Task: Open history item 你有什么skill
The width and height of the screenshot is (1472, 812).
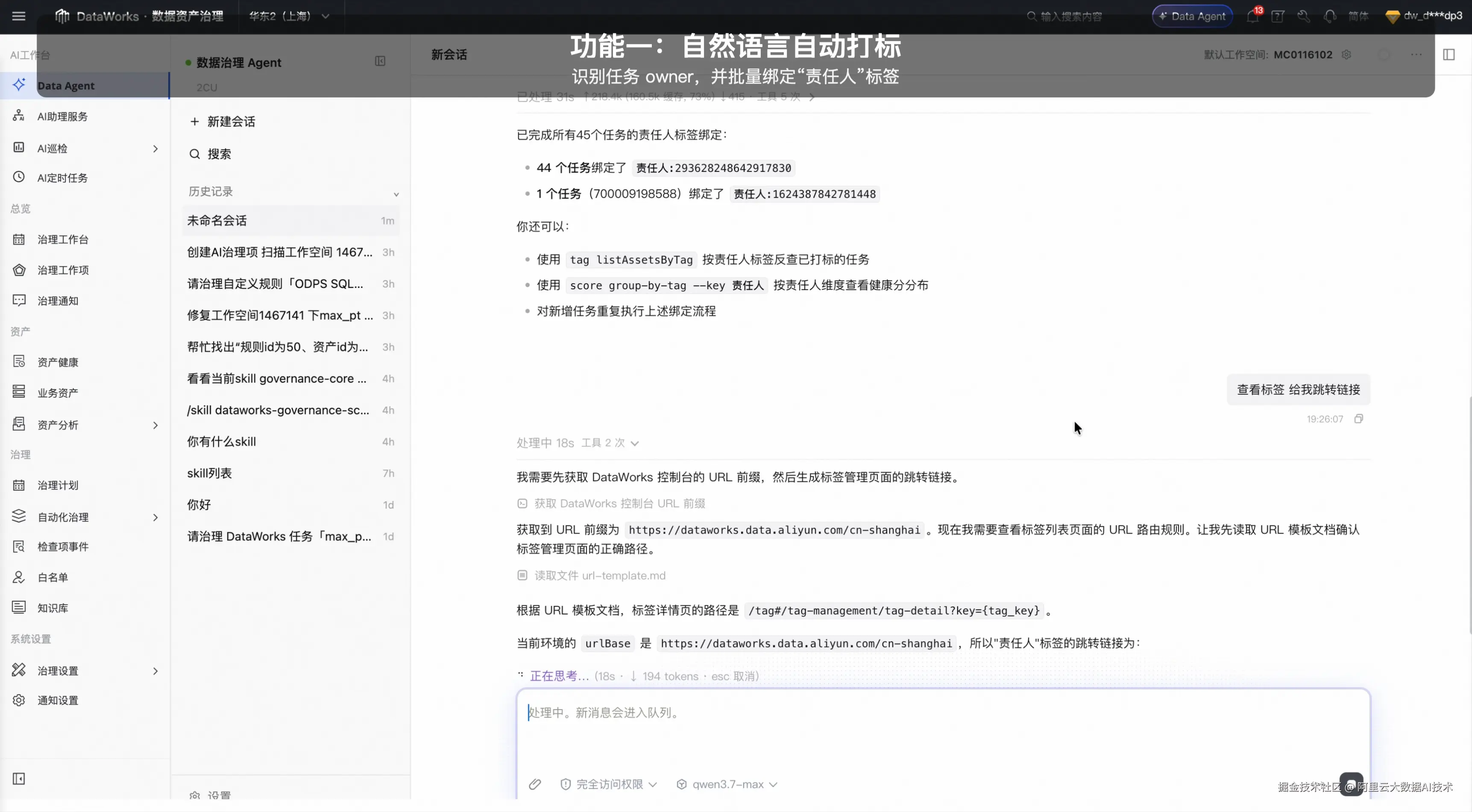Action: (x=291, y=441)
